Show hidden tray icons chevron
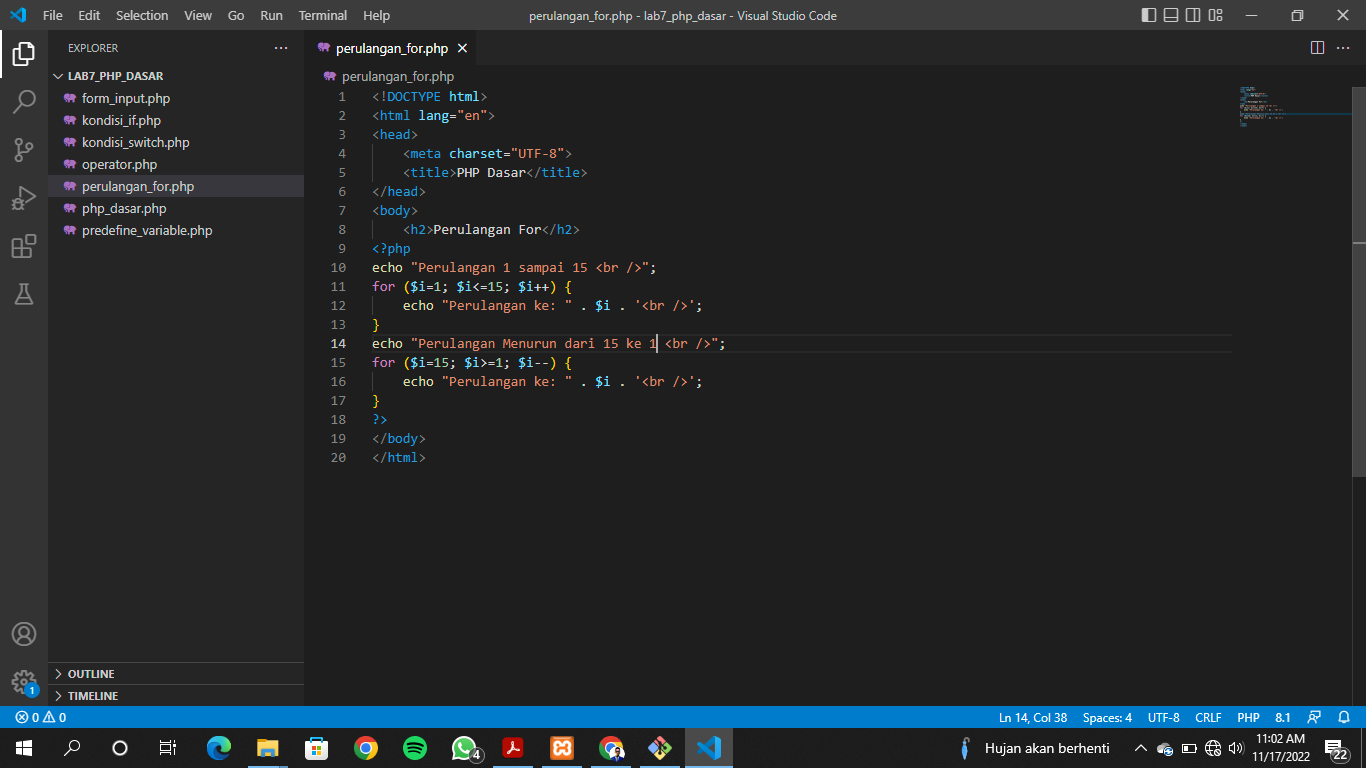Screen dimensions: 1366x768 (1140, 747)
